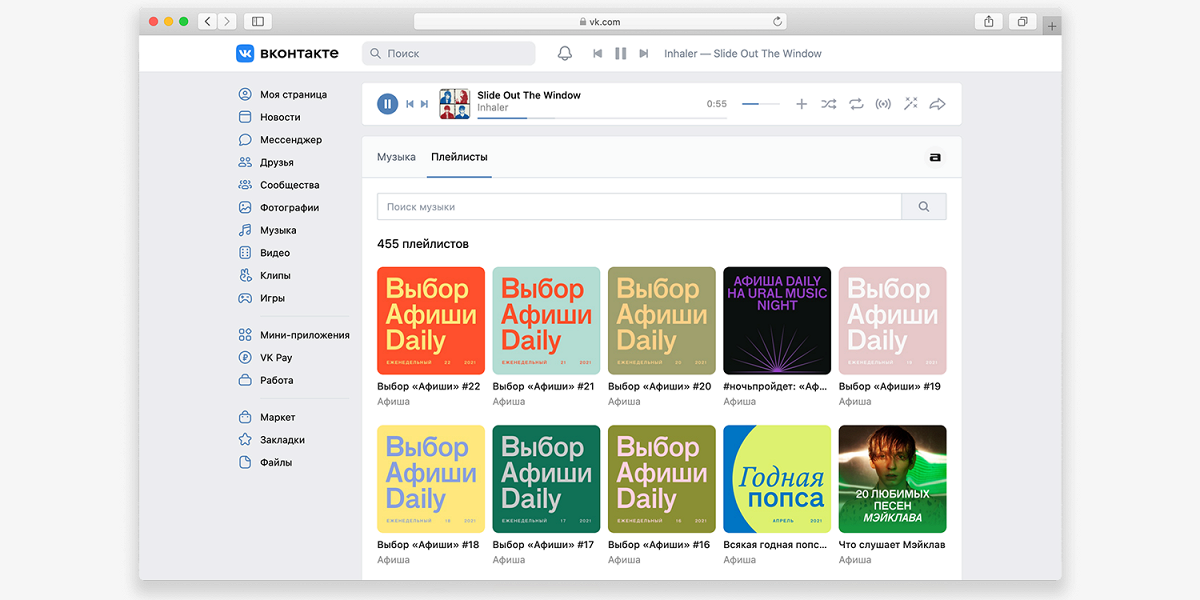The width and height of the screenshot is (1200, 600).
Task: Share the current track
Action: coord(937,104)
